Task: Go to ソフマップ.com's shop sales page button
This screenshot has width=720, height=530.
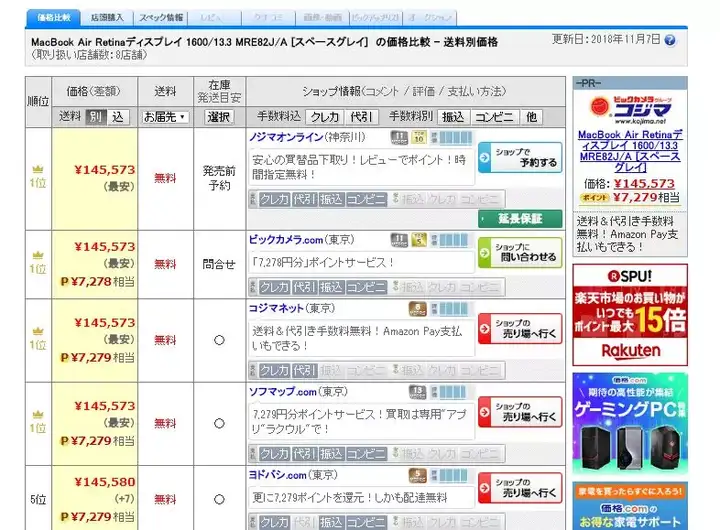Action: pos(520,412)
